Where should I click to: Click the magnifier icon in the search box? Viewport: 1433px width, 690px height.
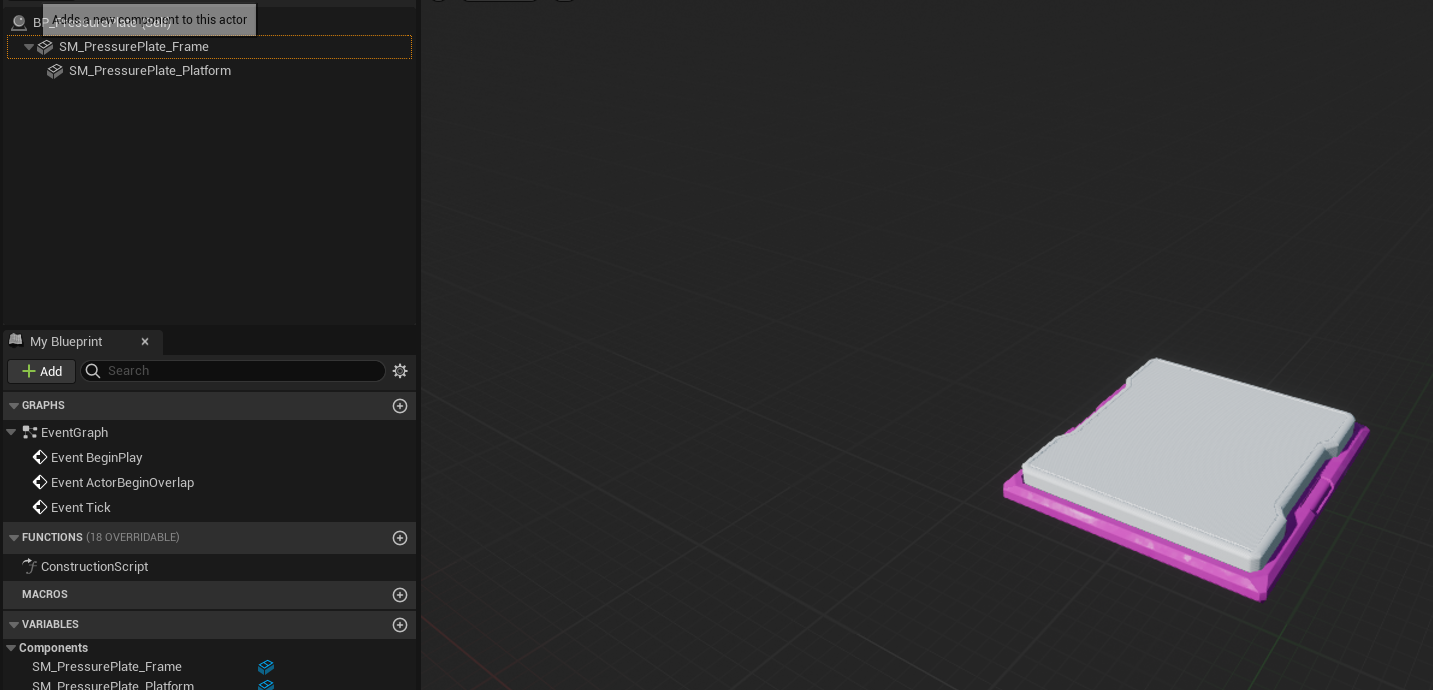93,371
